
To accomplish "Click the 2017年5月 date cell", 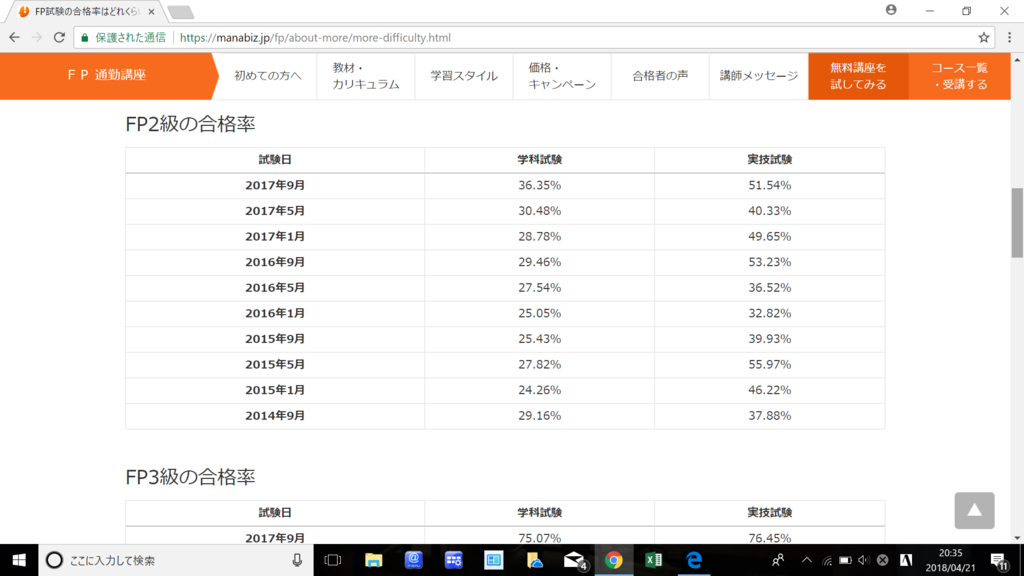I will click(x=275, y=211).
